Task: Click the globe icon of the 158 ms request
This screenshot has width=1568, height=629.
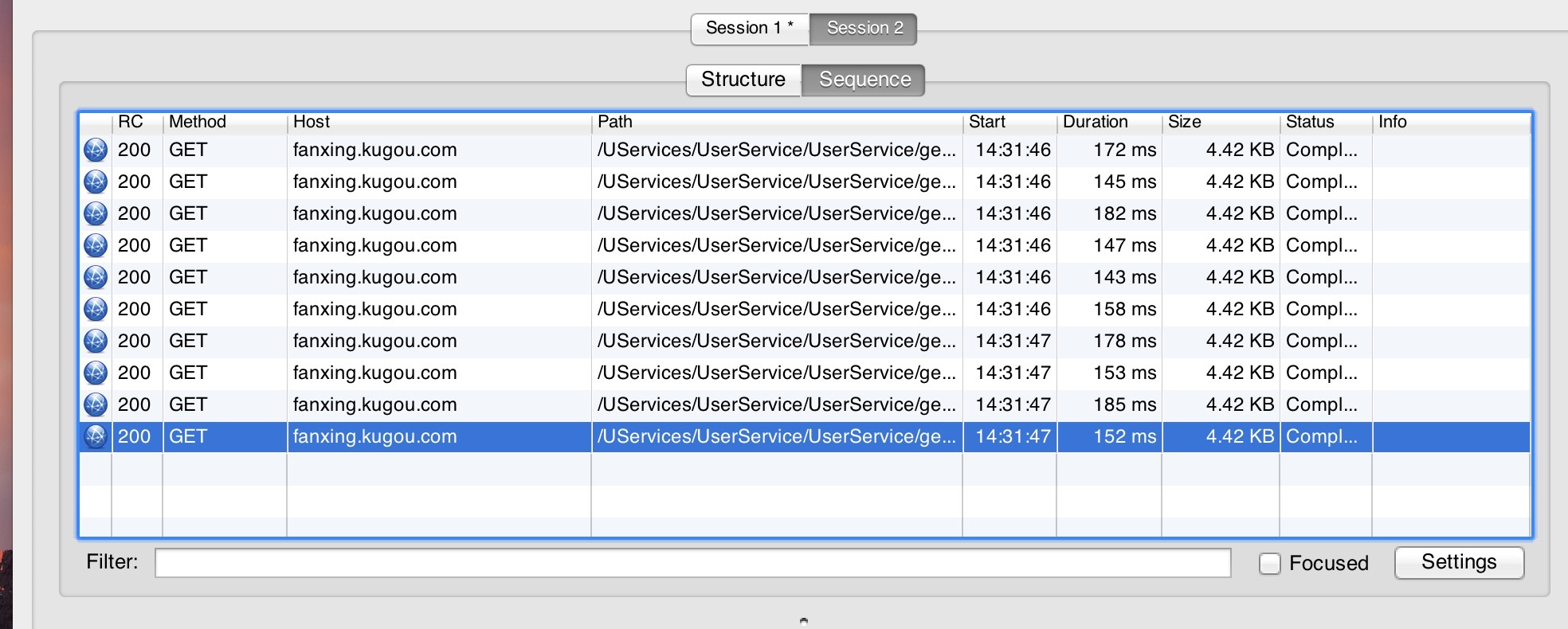Action: click(96, 309)
